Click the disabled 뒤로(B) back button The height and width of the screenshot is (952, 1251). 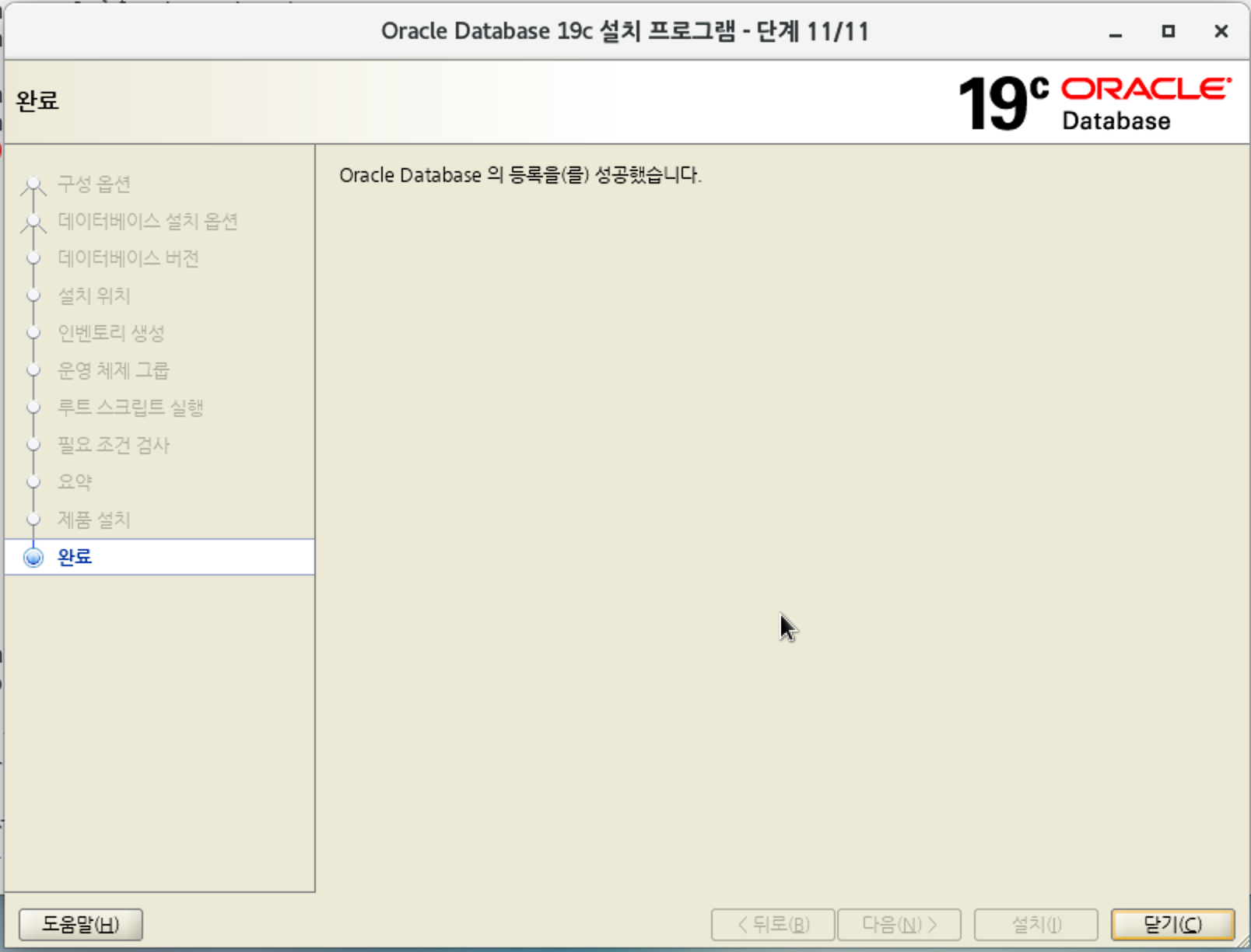pyautogui.click(x=773, y=924)
